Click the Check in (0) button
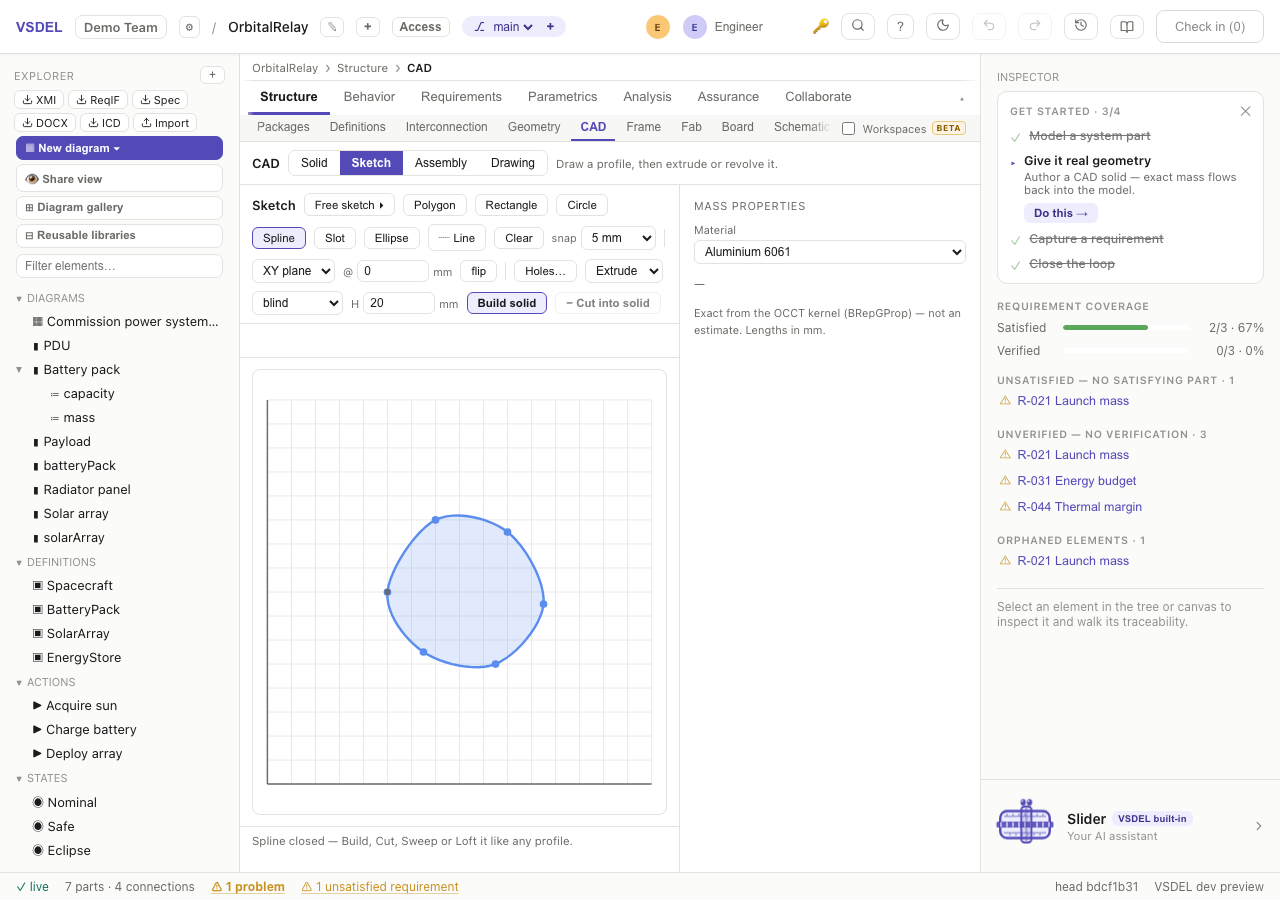Screen dimensions: 1280x900 pos(1210,27)
